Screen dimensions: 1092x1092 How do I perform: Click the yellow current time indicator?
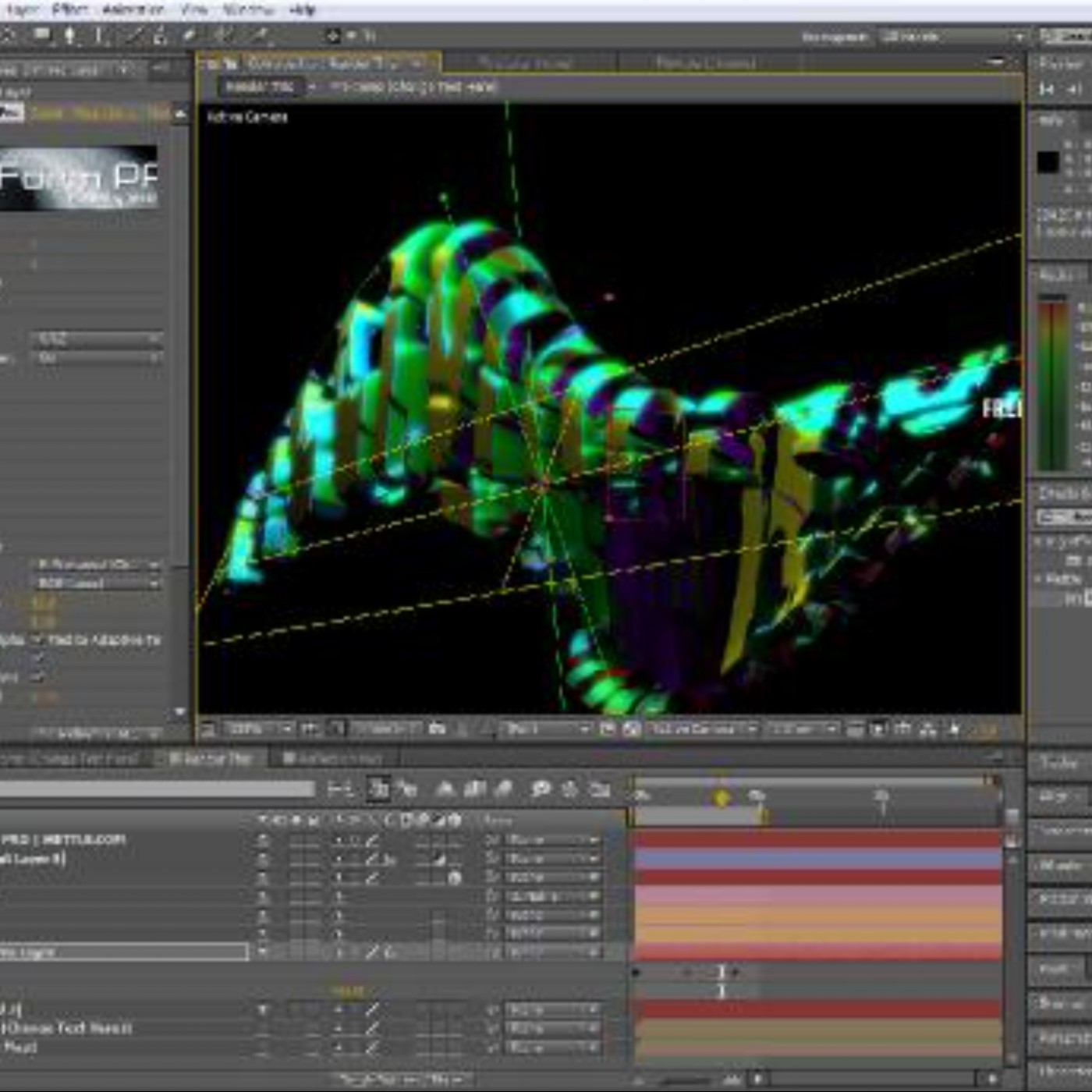tap(721, 798)
